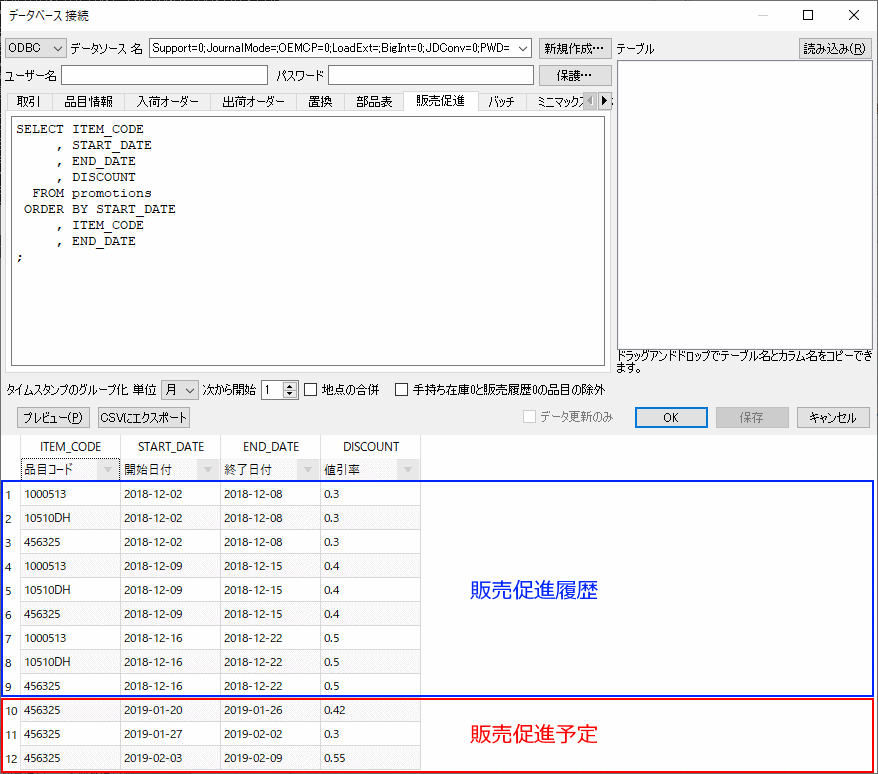The width and height of the screenshot is (878, 774).
Task: Expand the データソース名 combo box
Action: click(x=524, y=48)
